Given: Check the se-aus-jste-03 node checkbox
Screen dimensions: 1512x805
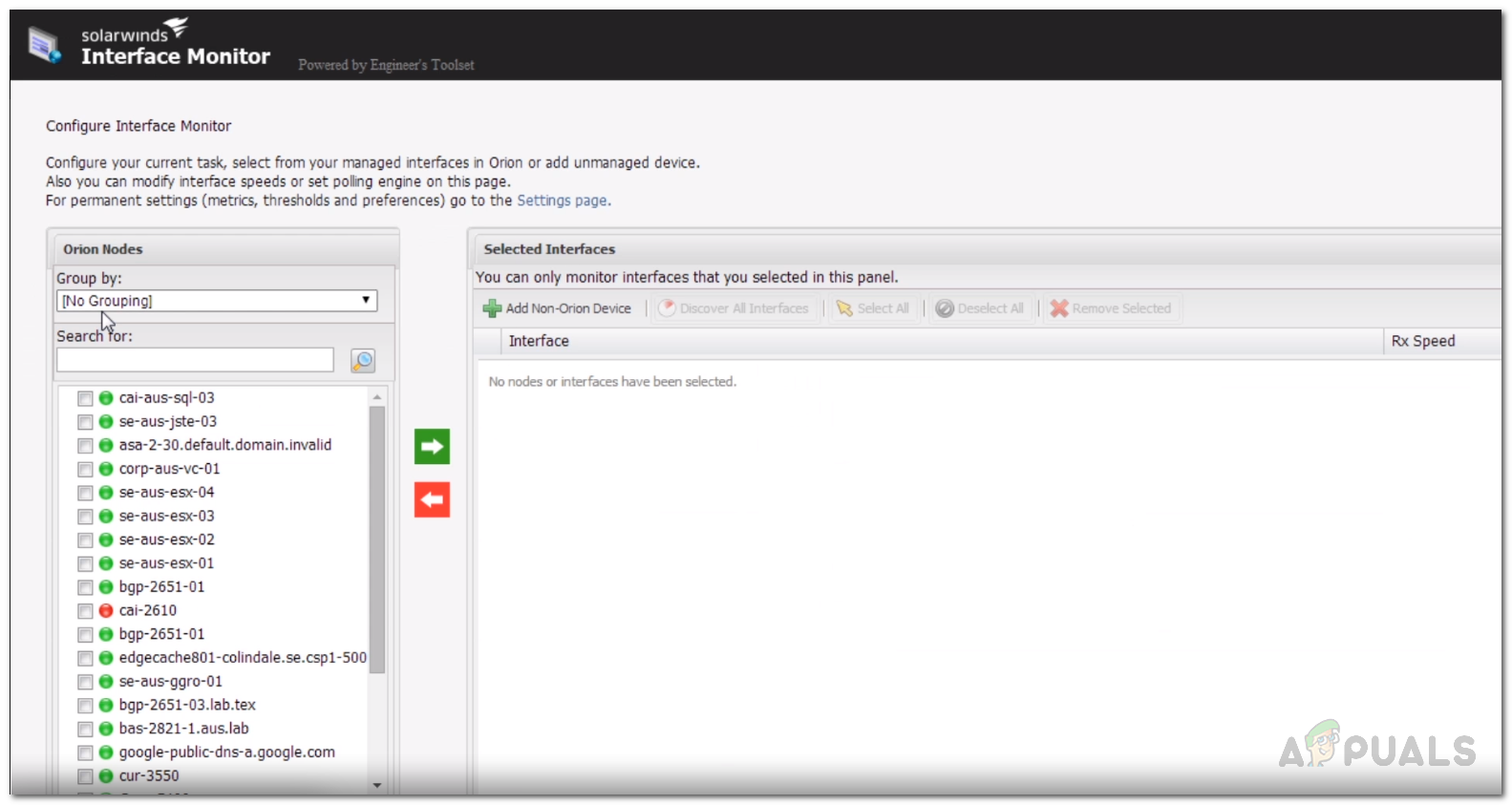Looking at the screenshot, I should [x=85, y=422].
